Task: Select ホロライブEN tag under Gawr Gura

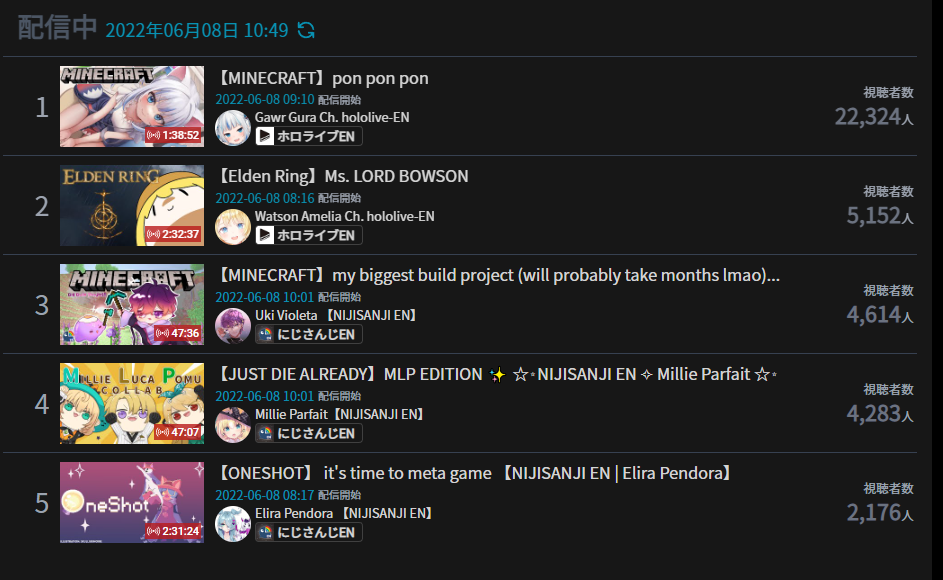Action: tap(309, 136)
